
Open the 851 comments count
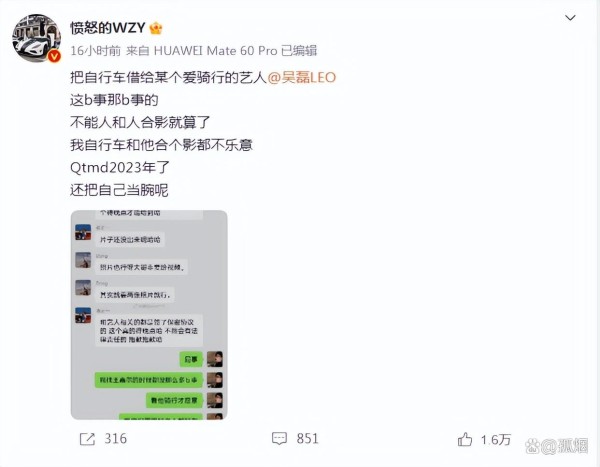(307, 439)
